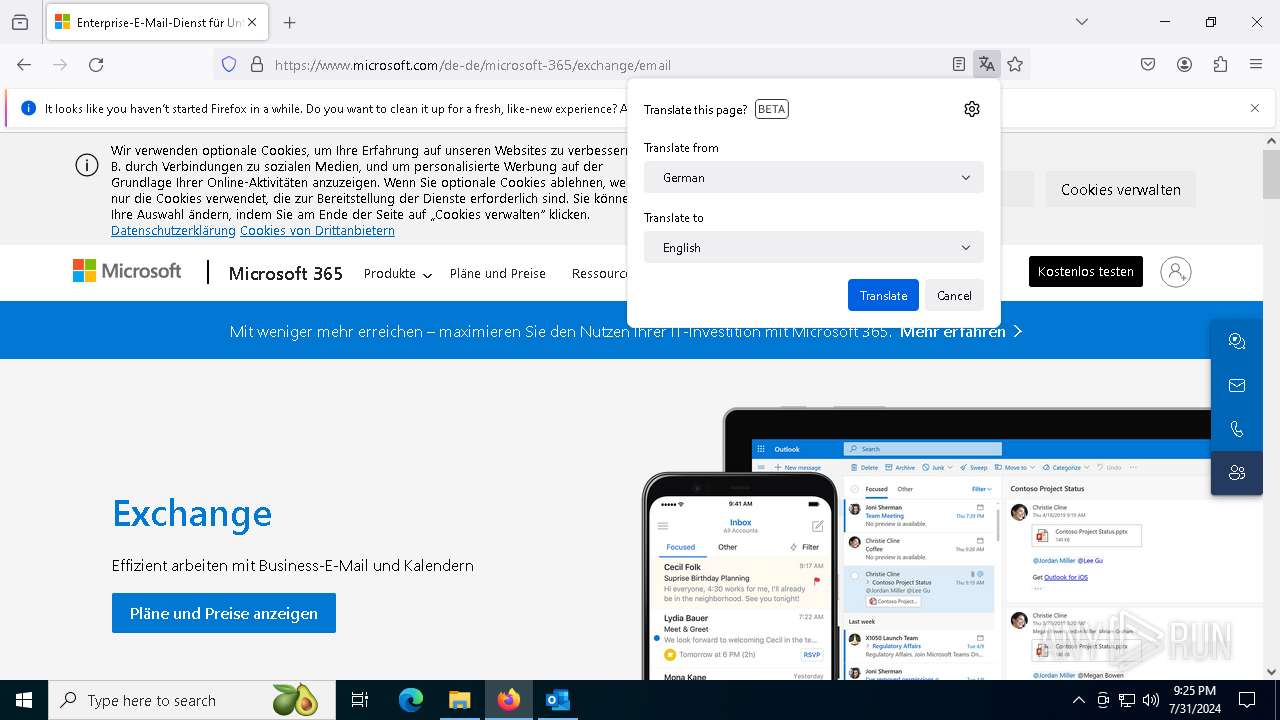Open translation settings gear
The image size is (1280, 720).
pos(972,109)
